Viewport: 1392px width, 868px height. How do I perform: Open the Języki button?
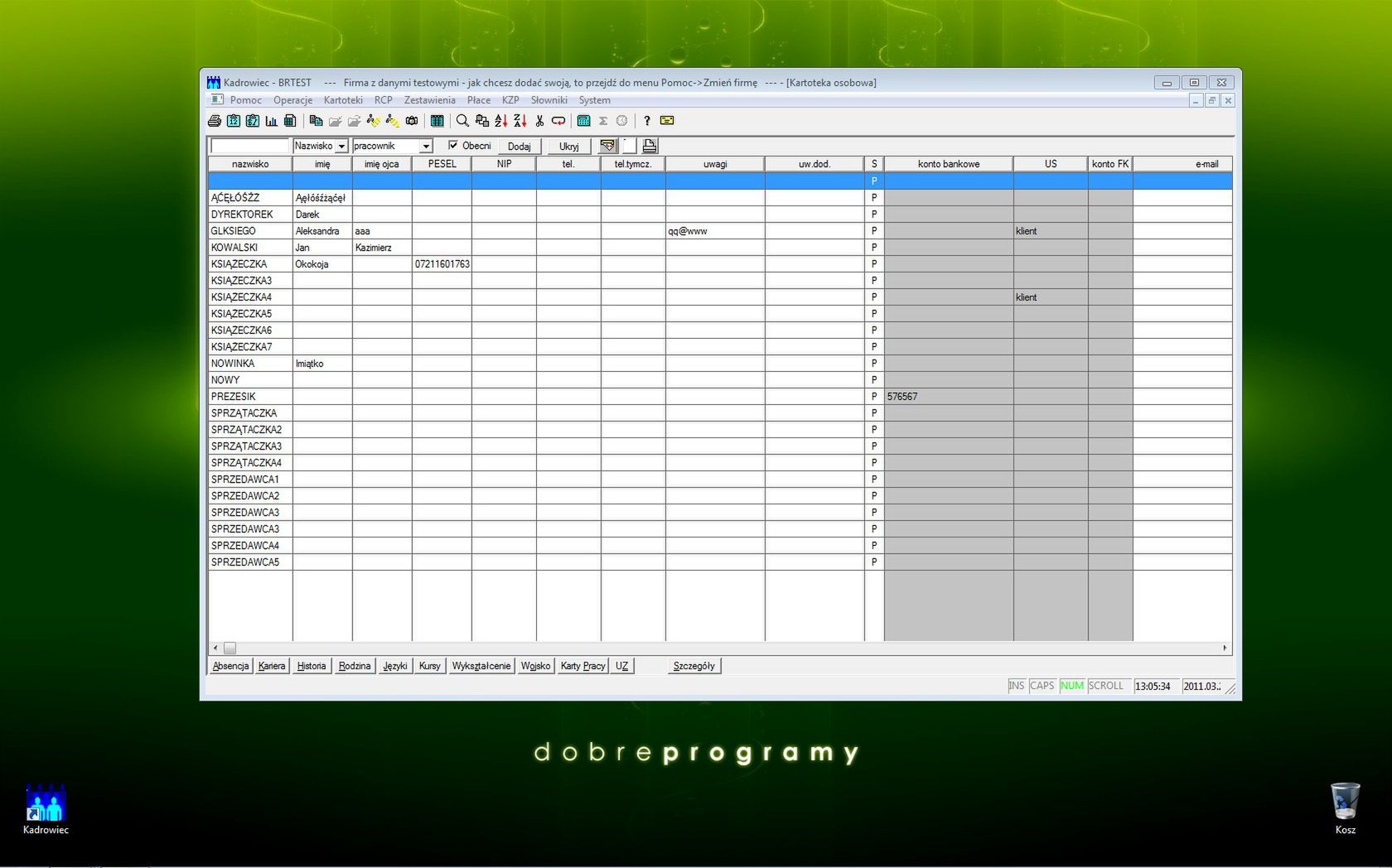[x=395, y=666]
